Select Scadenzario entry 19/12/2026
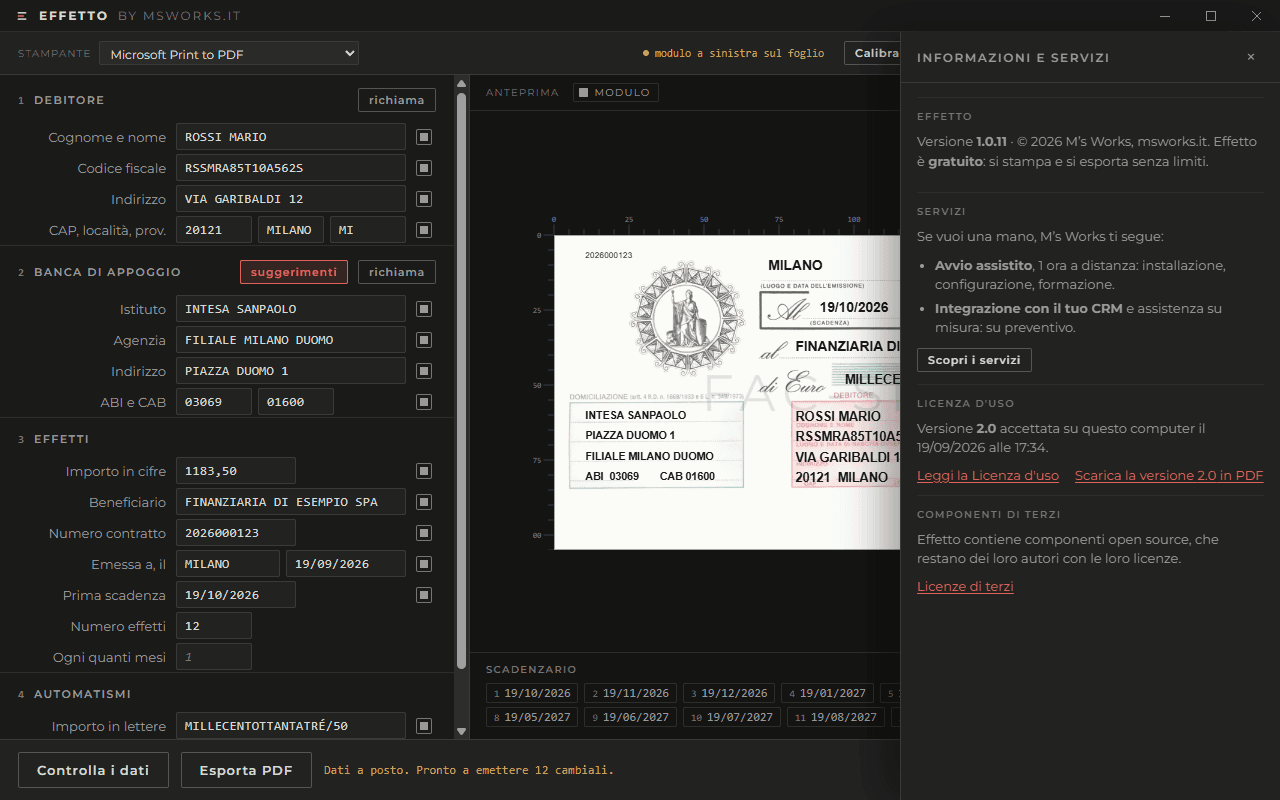1280x800 pixels. coord(729,693)
